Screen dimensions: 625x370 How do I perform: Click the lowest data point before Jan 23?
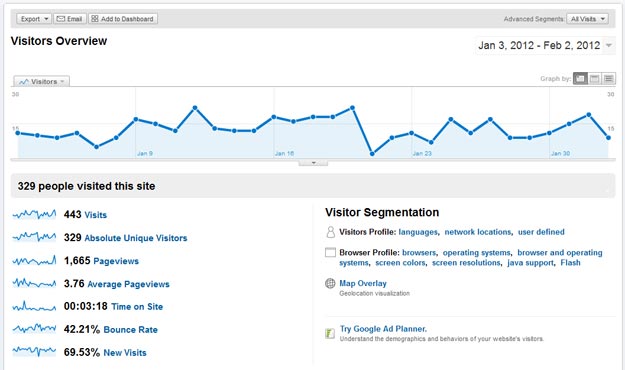click(x=372, y=154)
